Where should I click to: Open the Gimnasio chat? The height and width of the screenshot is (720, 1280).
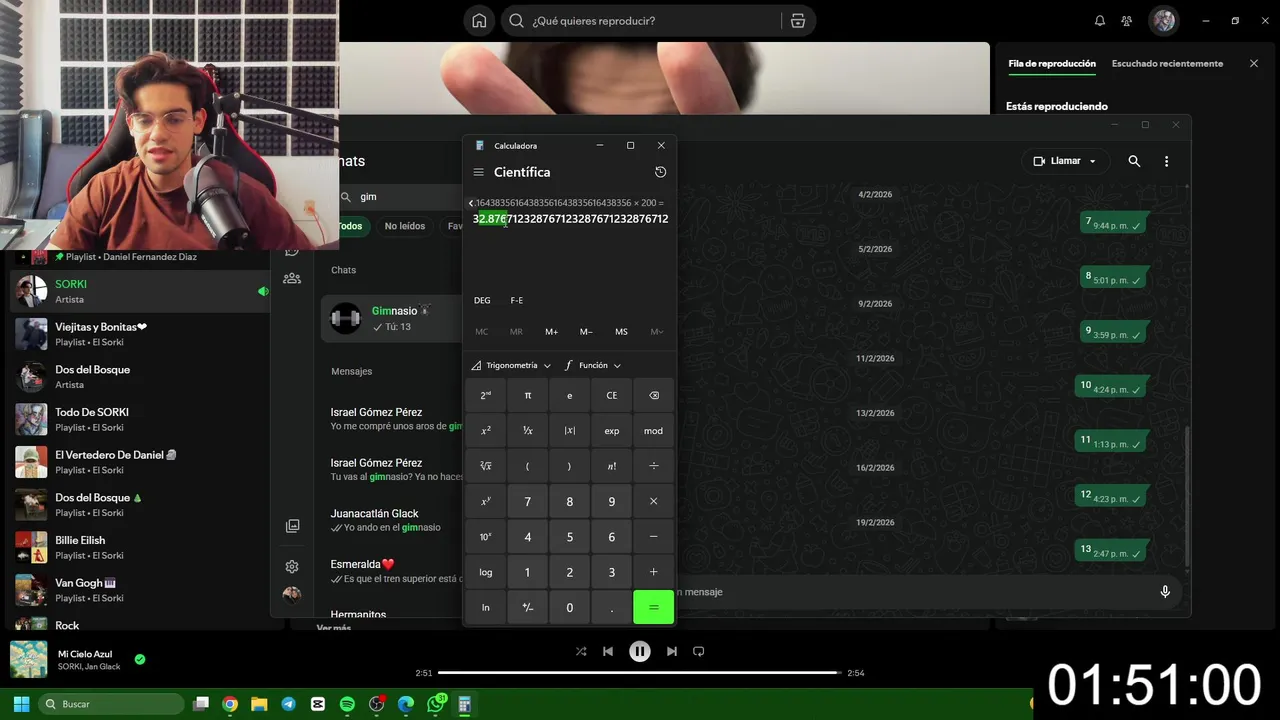tap(390, 318)
